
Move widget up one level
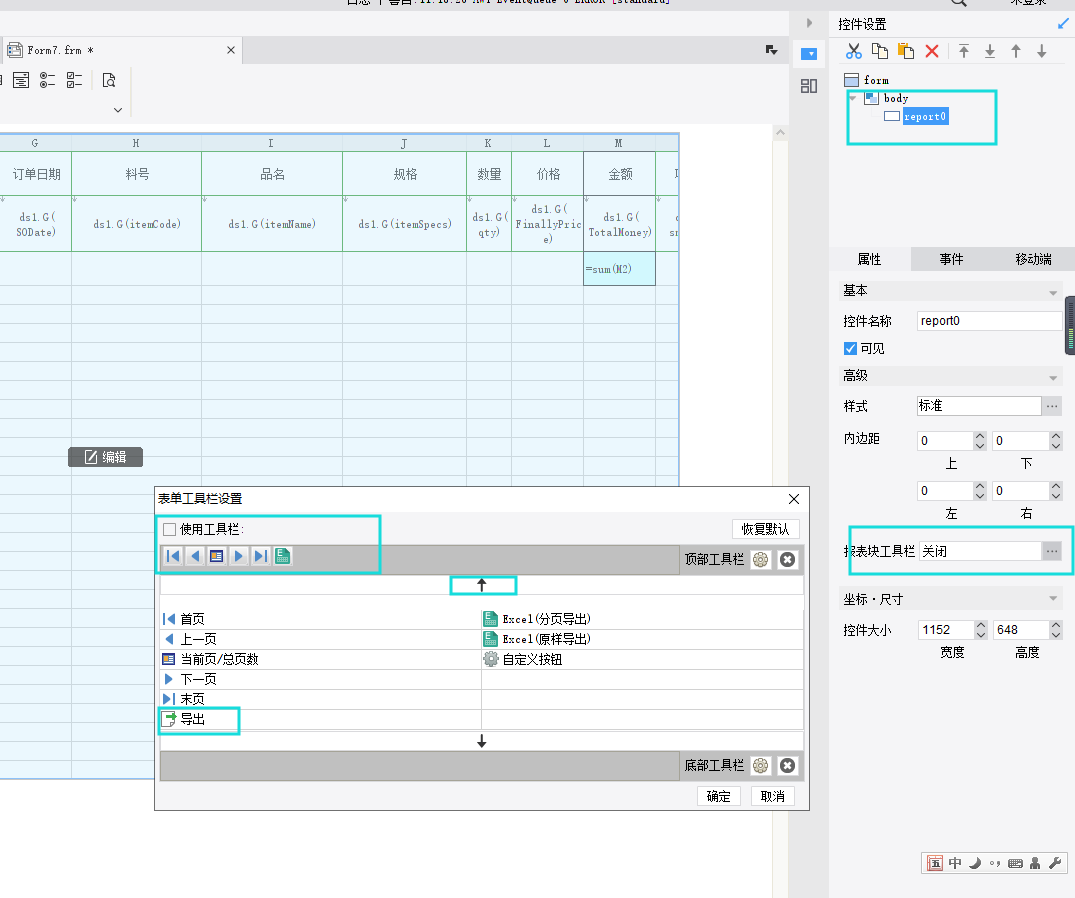click(x=1016, y=51)
